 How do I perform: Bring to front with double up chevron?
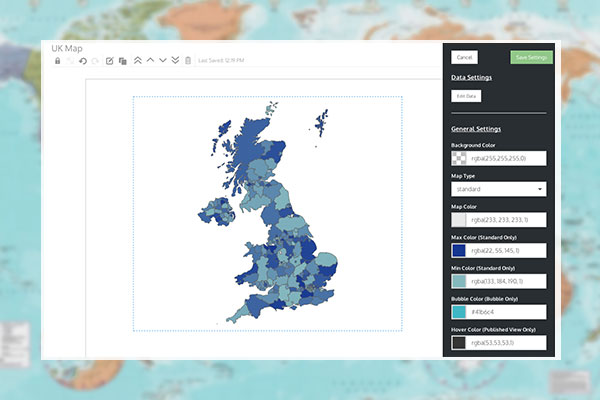(138, 61)
